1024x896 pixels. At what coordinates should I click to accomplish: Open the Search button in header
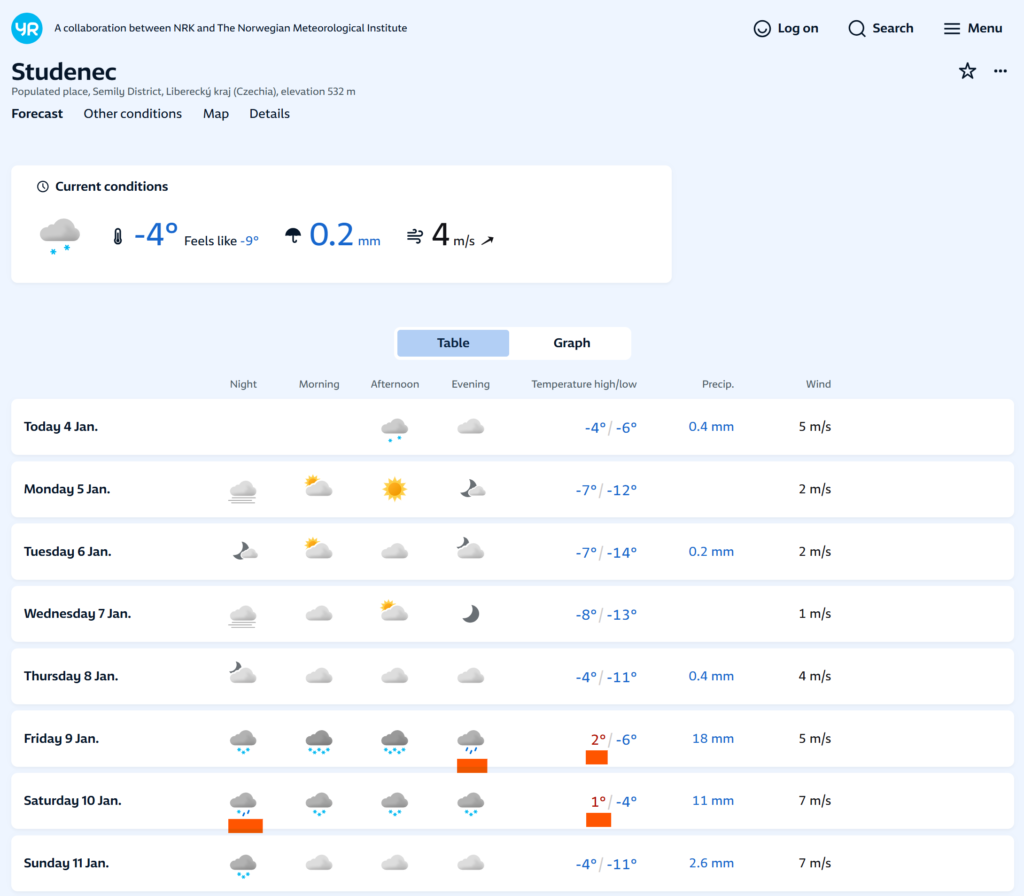(x=881, y=28)
